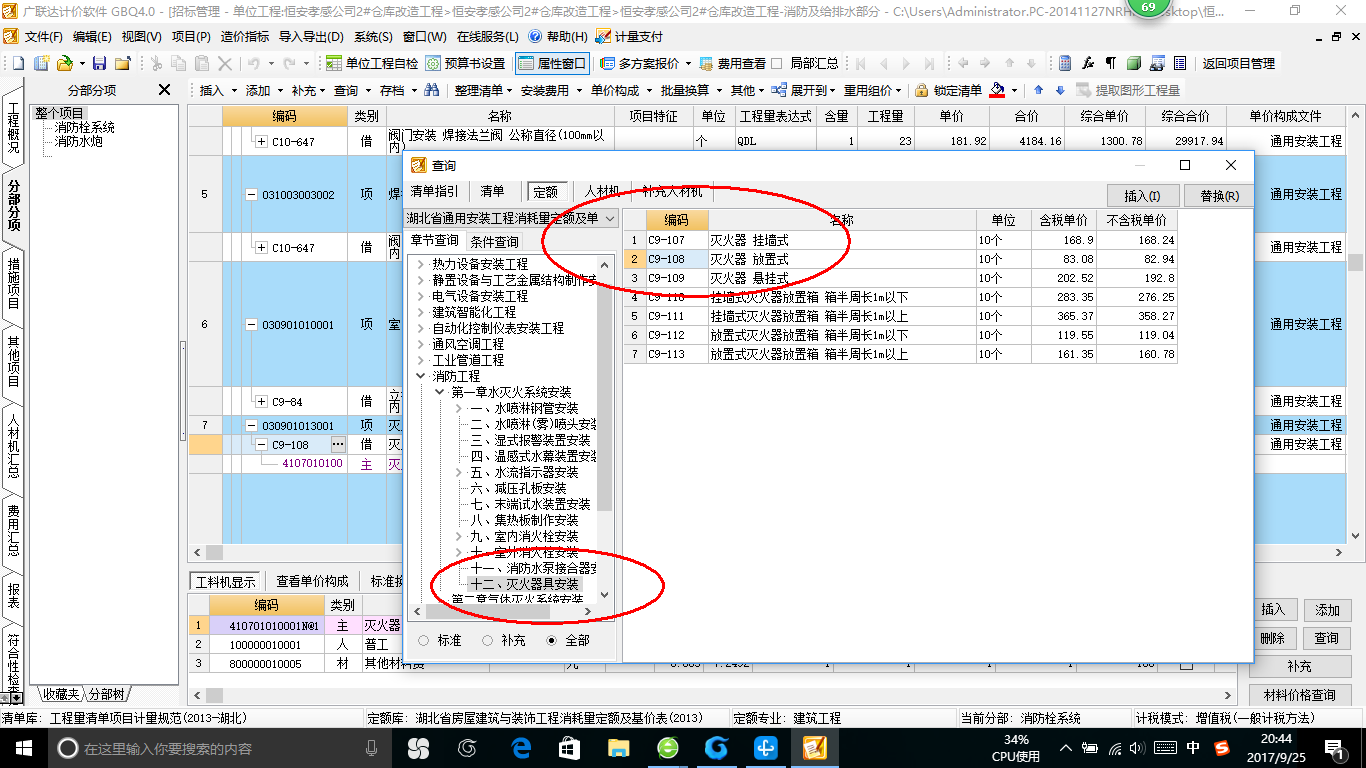
Task: Switch to 人材机 tab in query dialog
Action: tap(601, 191)
